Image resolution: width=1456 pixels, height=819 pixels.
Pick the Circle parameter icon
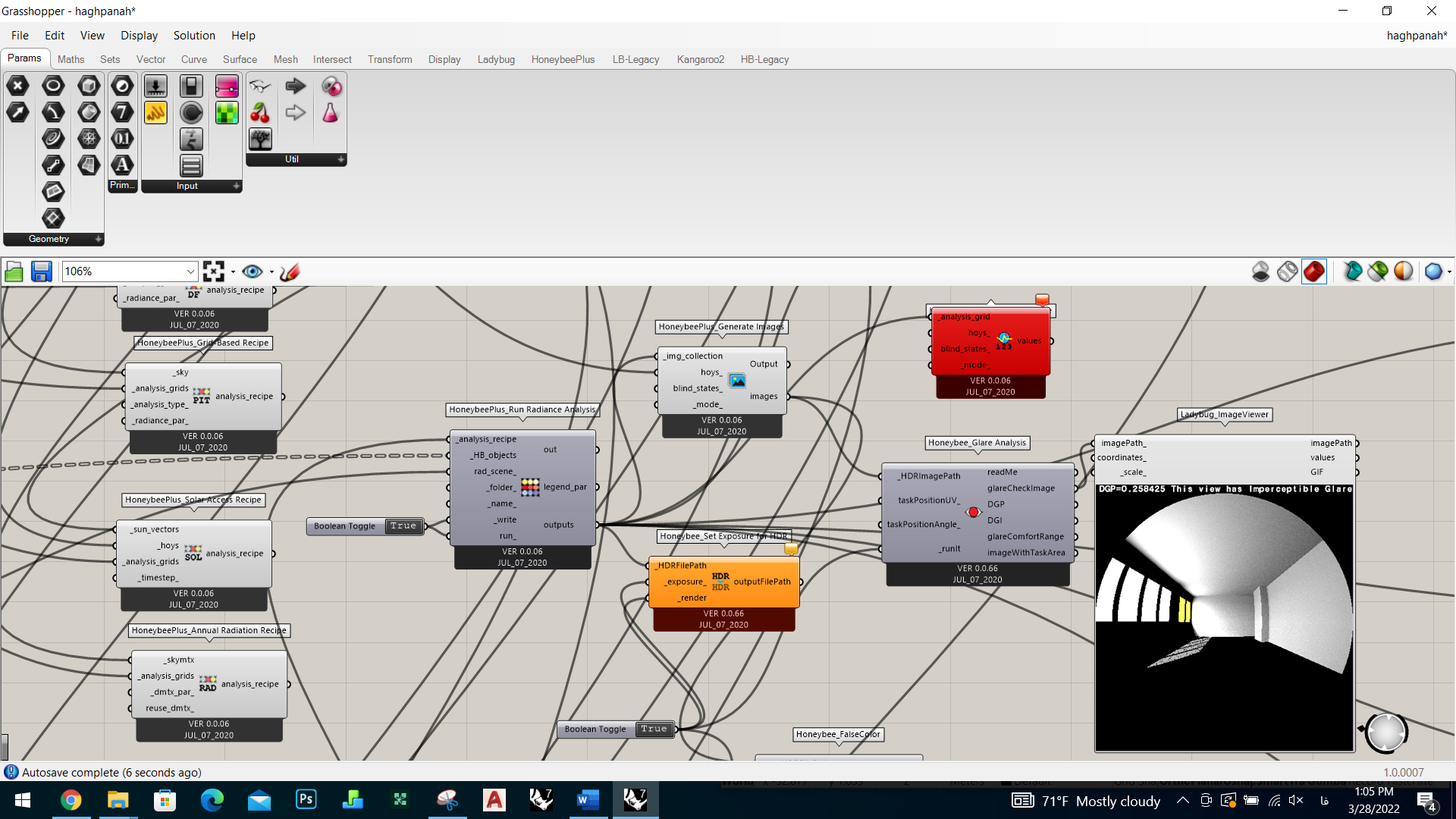pyautogui.click(x=53, y=86)
